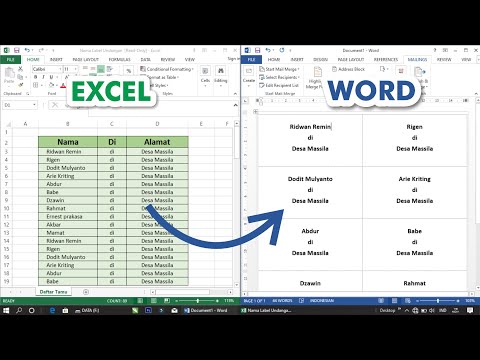Adjust the Word zoom slider
This screenshot has height=360, width=480.
pyautogui.click(x=438, y=301)
